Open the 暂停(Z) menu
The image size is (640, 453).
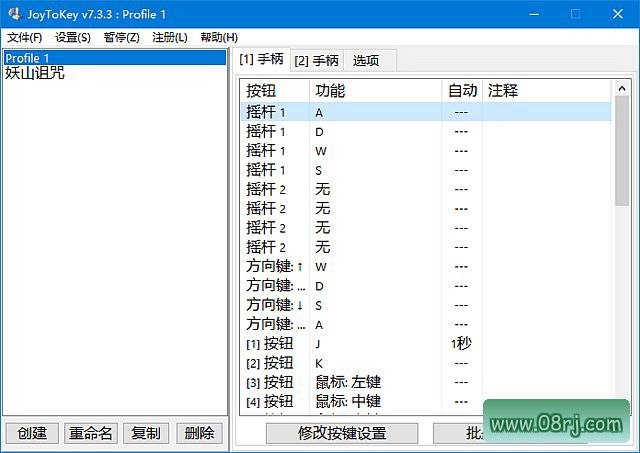click(121, 38)
